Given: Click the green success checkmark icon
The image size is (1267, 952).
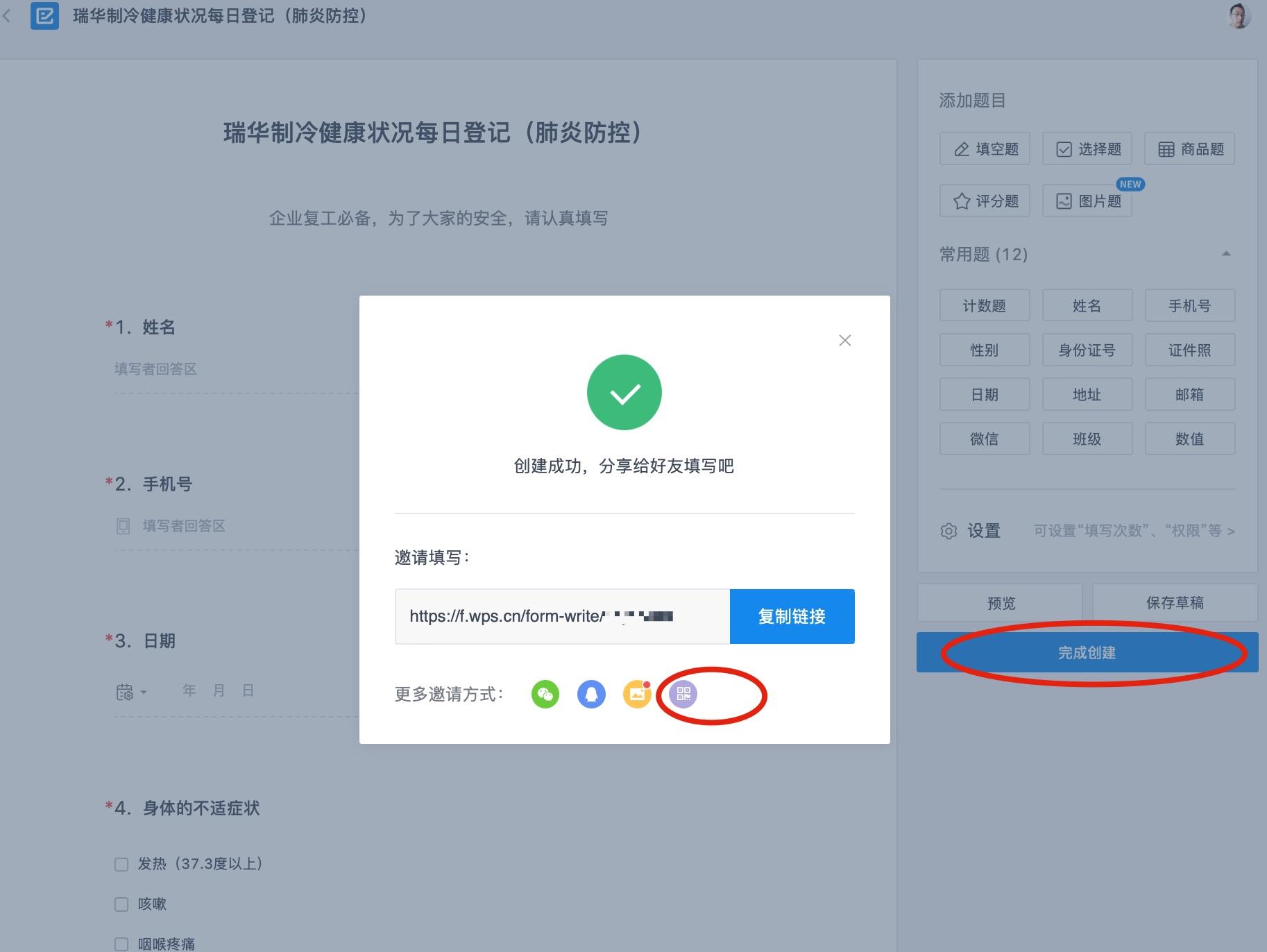Looking at the screenshot, I should point(624,393).
